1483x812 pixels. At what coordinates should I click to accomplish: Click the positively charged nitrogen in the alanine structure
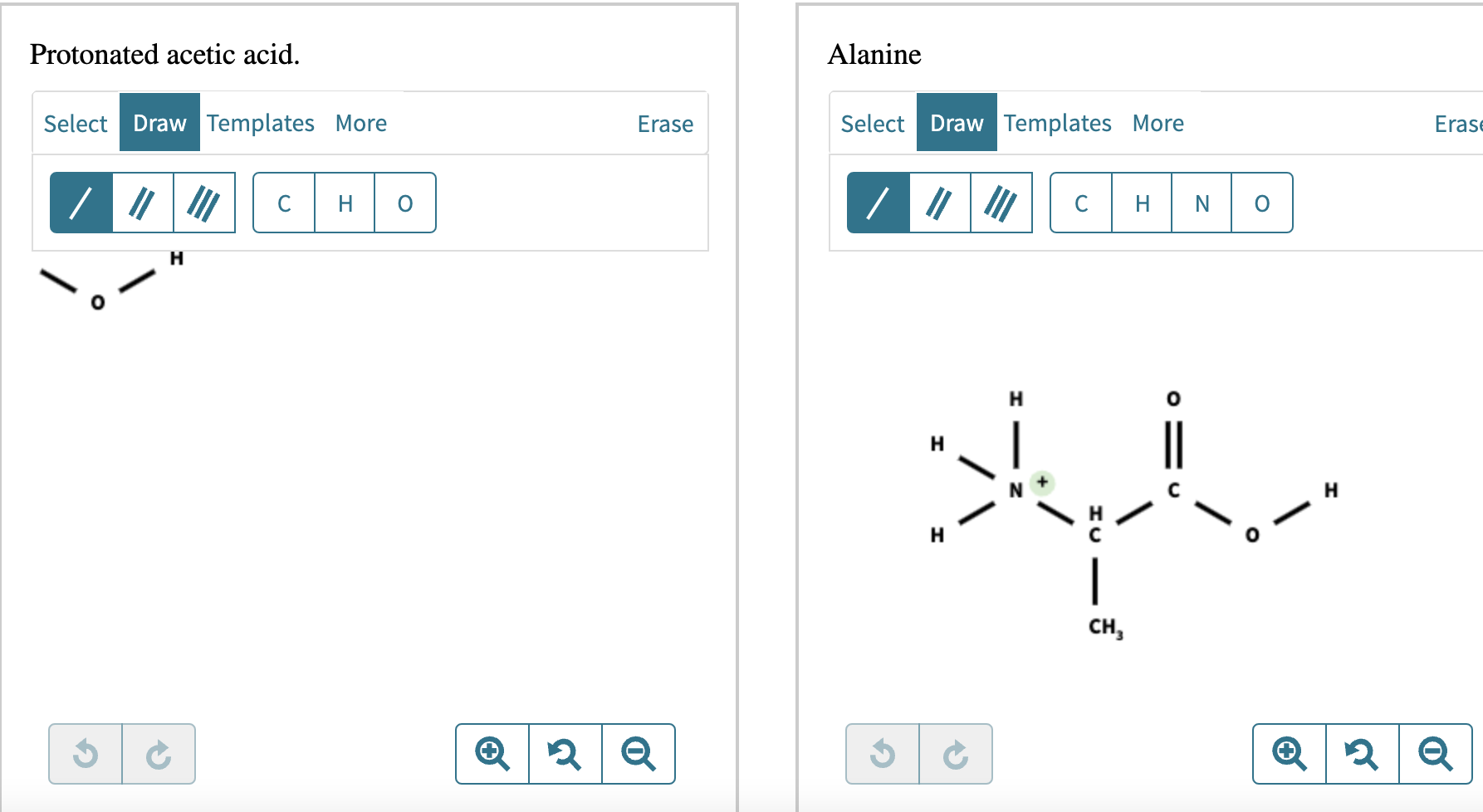tap(1015, 489)
